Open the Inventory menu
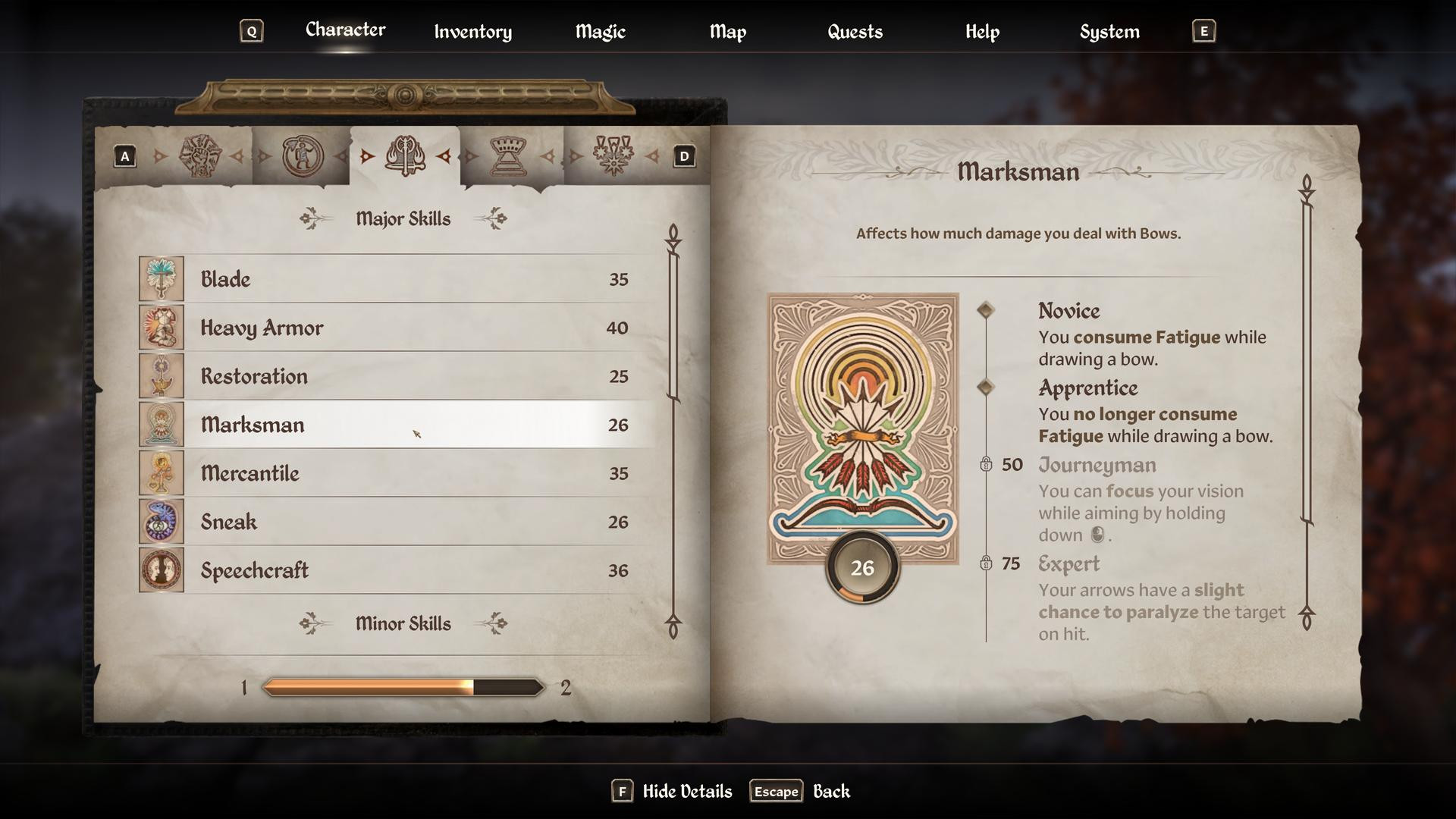 pos(472,32)
